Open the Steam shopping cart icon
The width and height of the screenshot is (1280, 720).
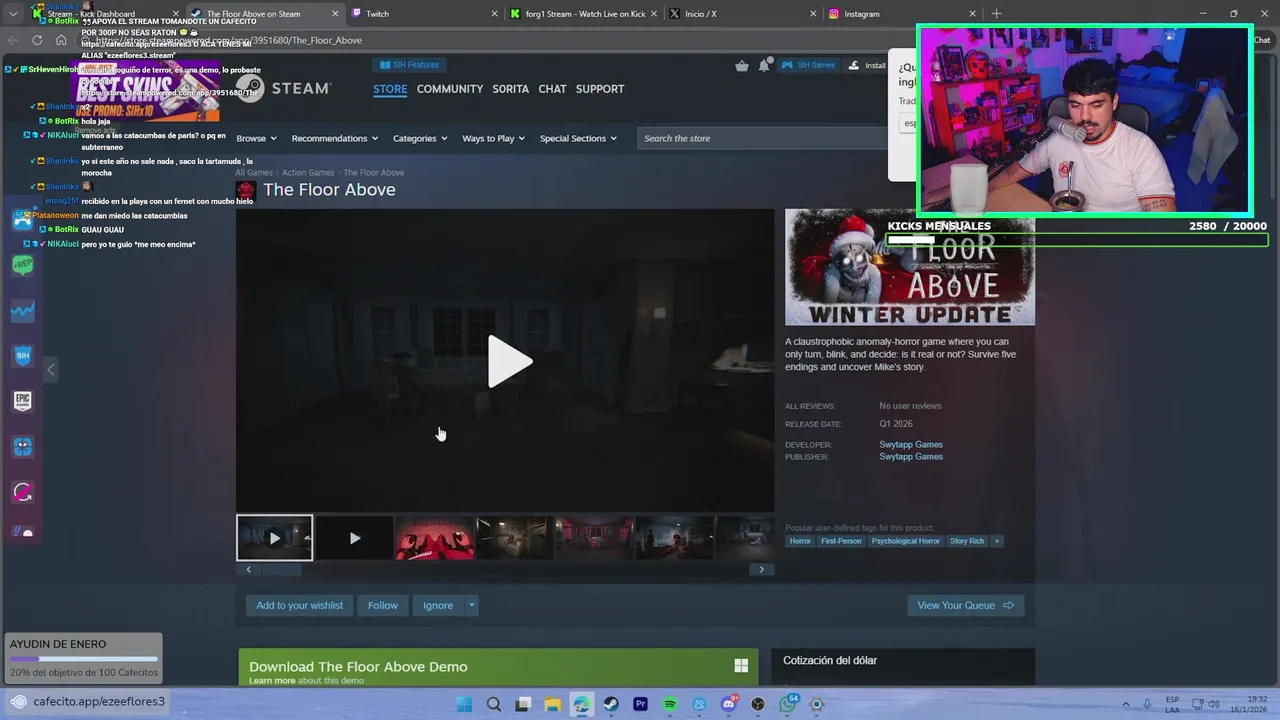742,65
